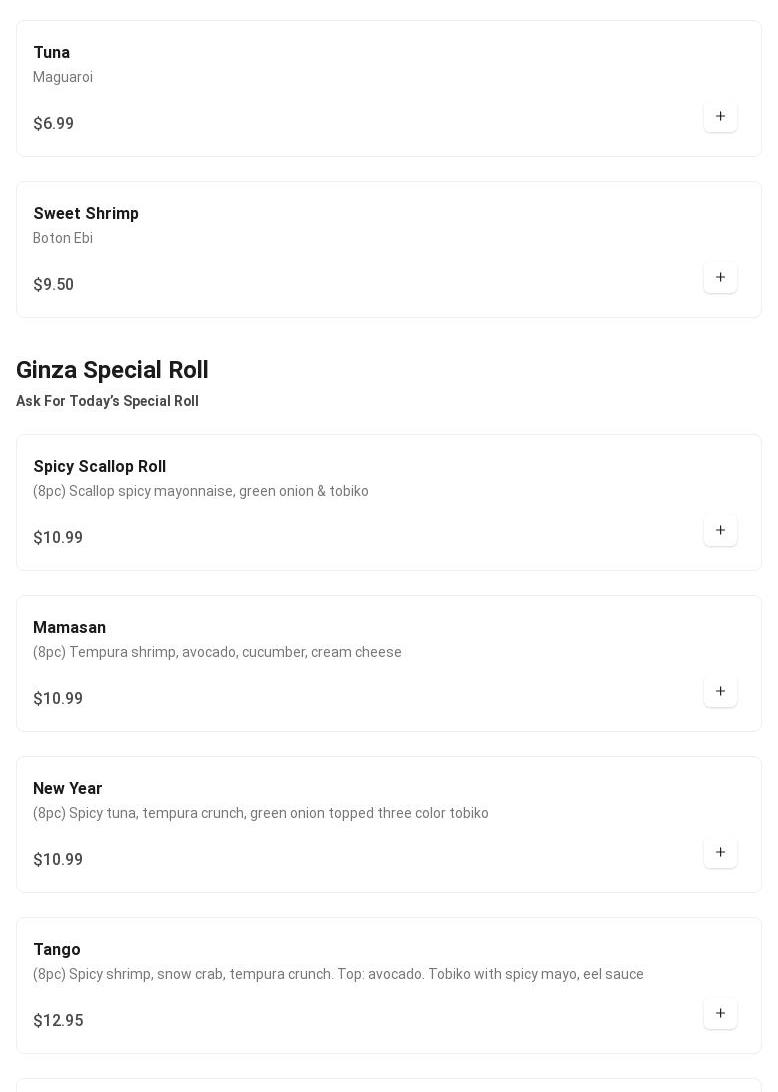Click the New Year roll name
The width and height of the screenshot is (778, 1092).
coord(68,789)
